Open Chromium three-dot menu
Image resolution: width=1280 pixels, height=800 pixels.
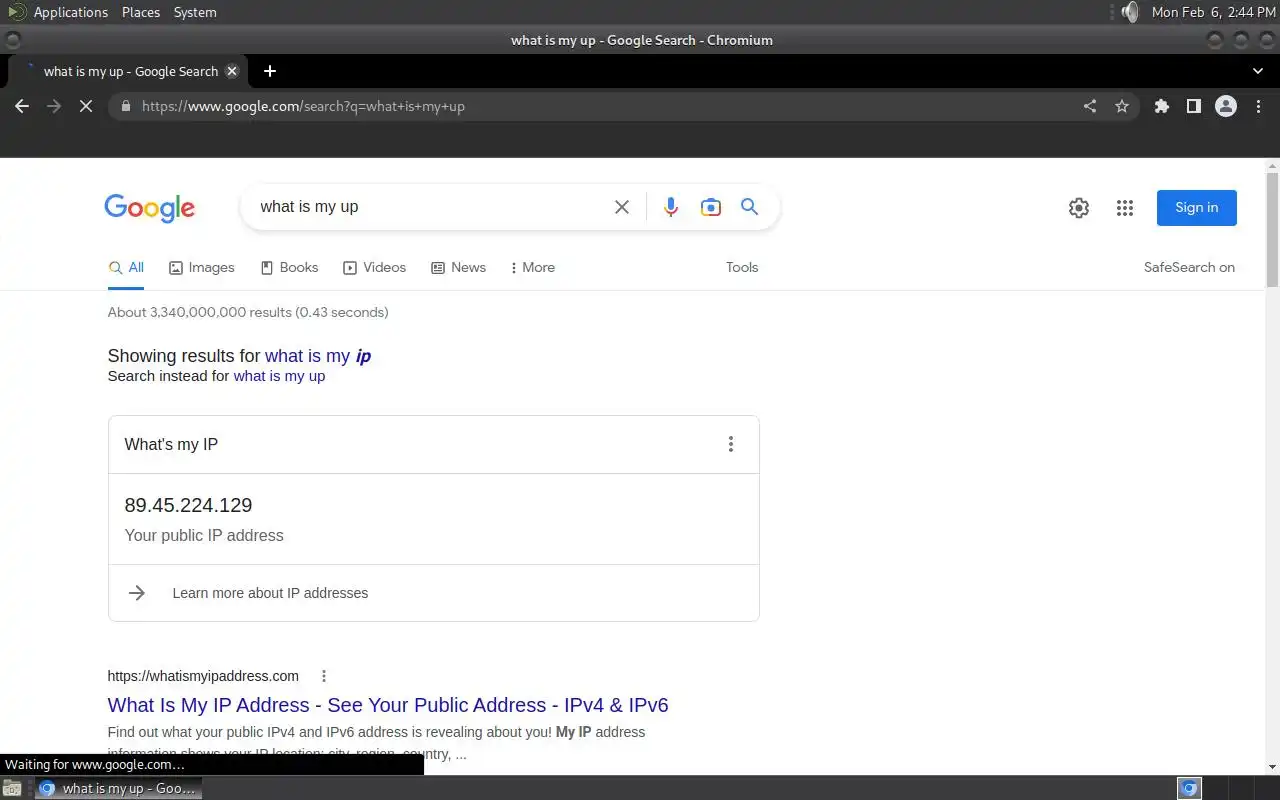[x=1258, y=106]
